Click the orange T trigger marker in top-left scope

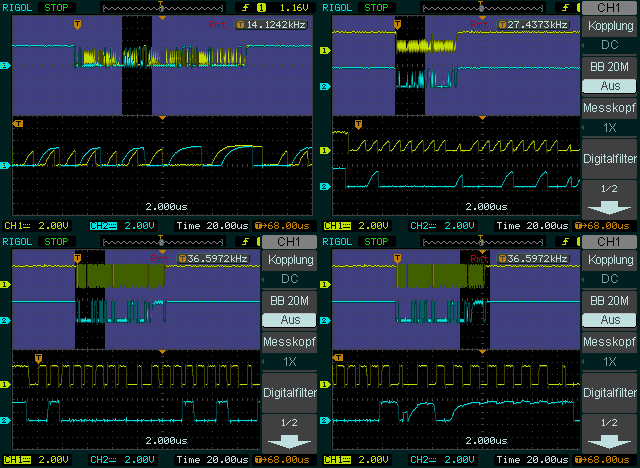click(79, 23)
